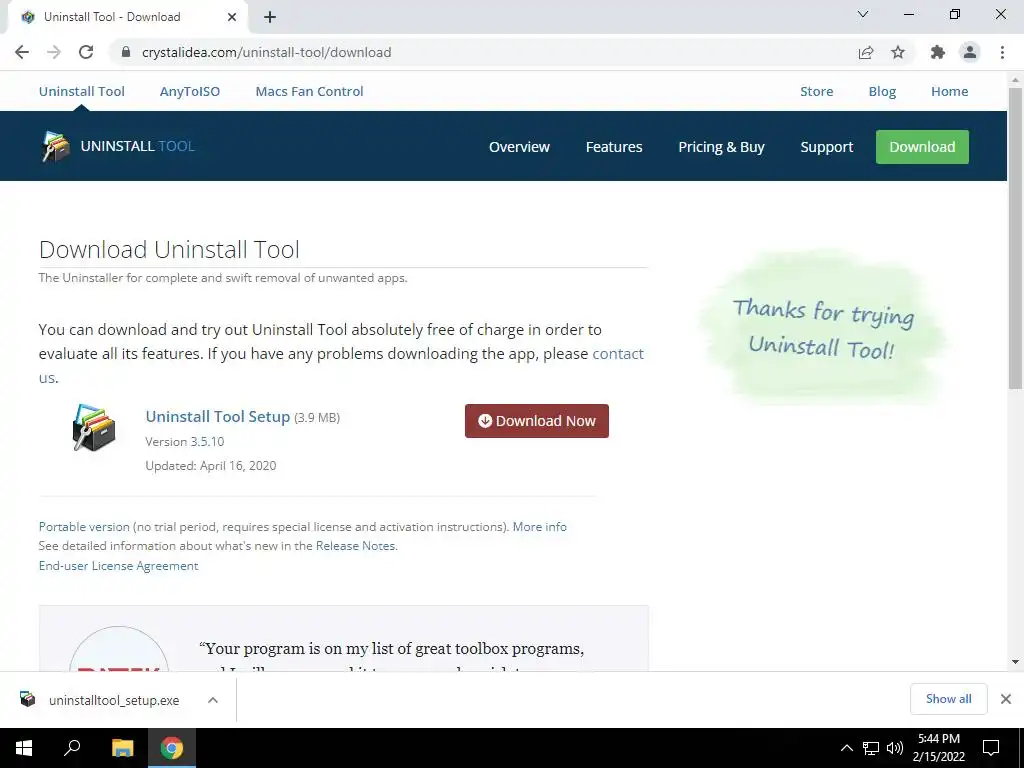Open the Uninstall Tool Setup link

click(217, 417)
